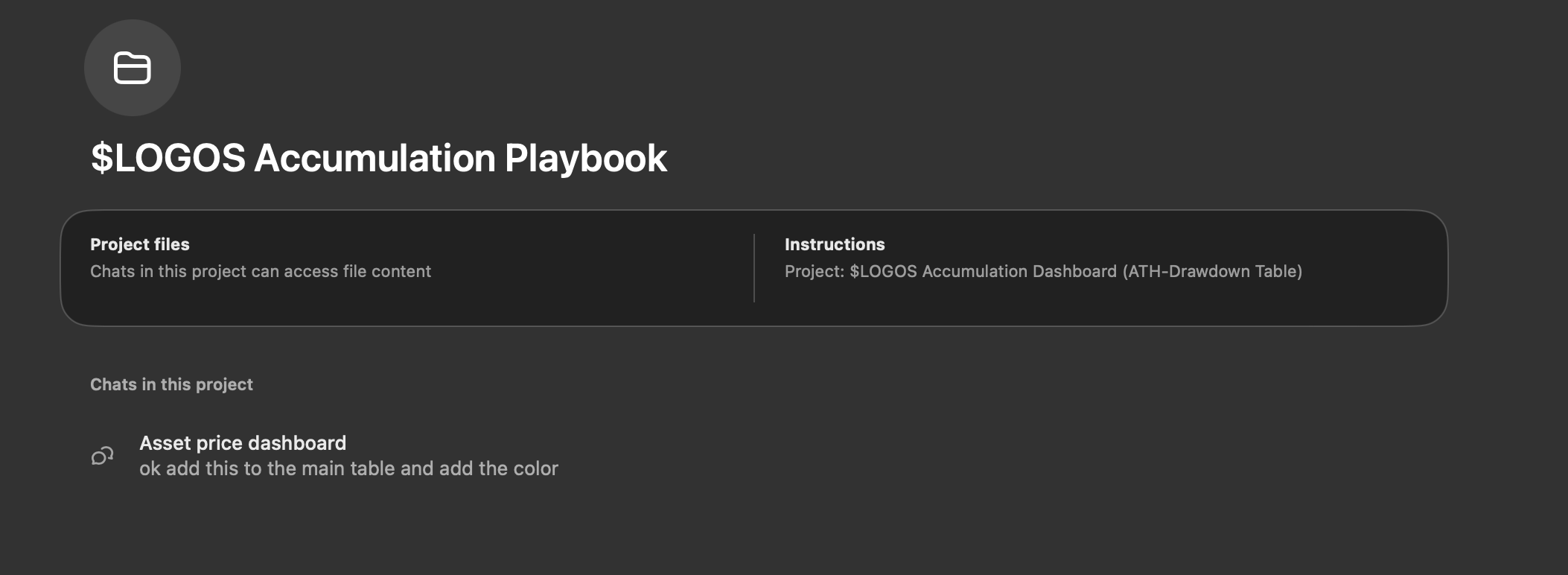Click the divider between Project files and Instructions
The height and width of the screenshot is (575, 1568).
[754, 268]
